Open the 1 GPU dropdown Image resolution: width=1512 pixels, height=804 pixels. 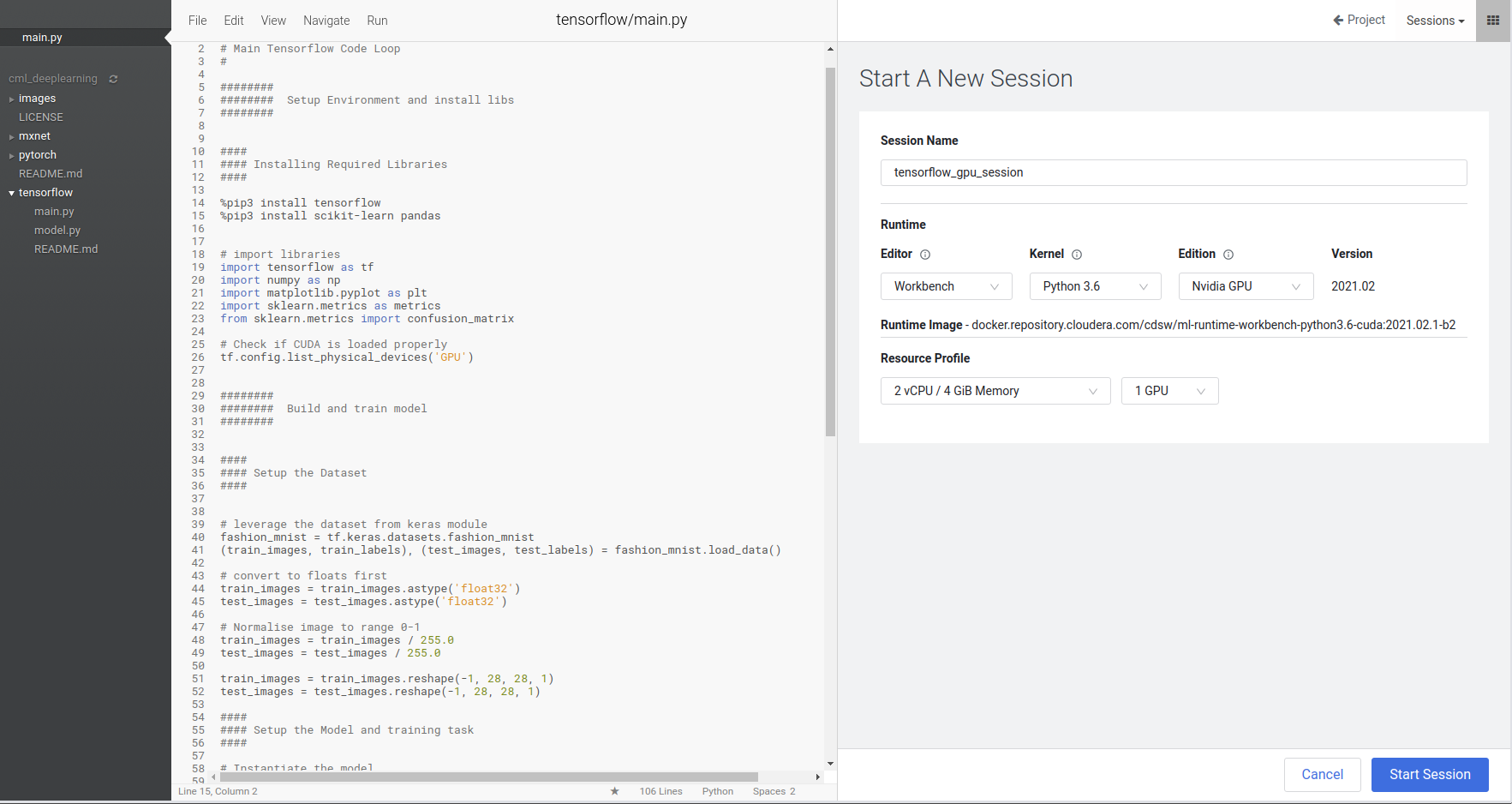tap(1170, 391)
